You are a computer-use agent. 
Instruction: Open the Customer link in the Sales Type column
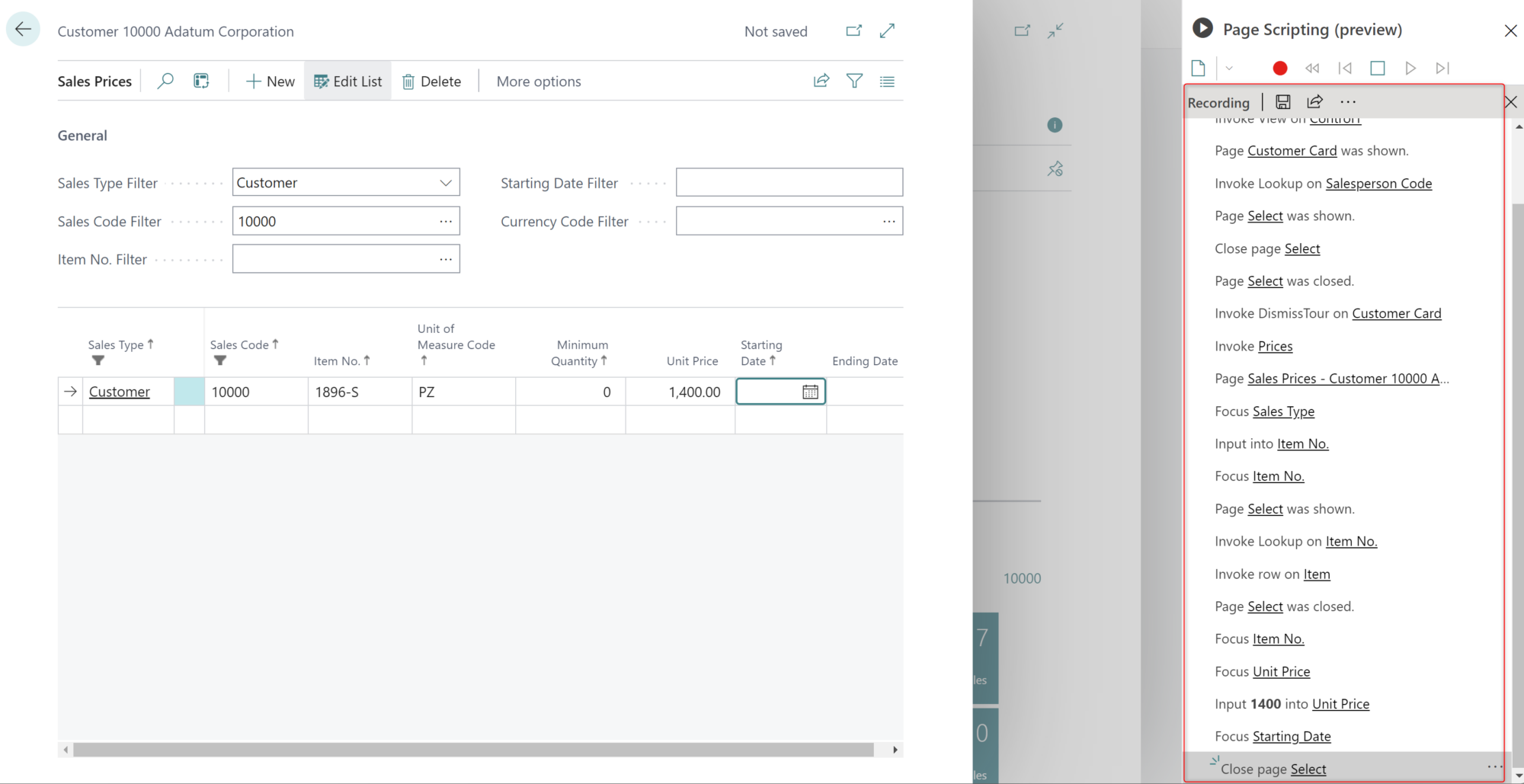coord(120,392)
